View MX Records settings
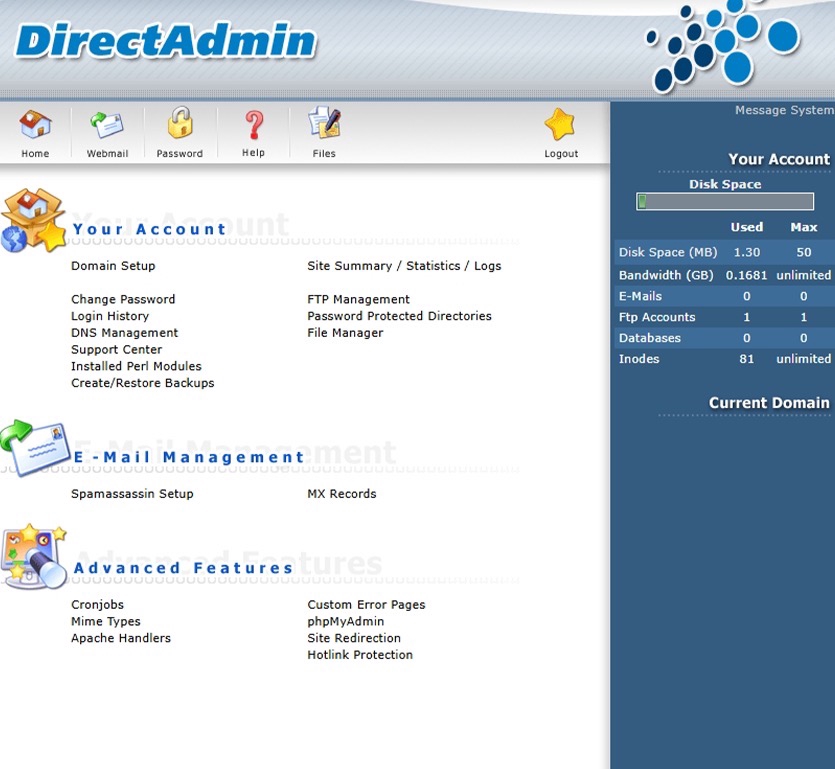Viewport: 835px width, 769px height. (342, 493)
